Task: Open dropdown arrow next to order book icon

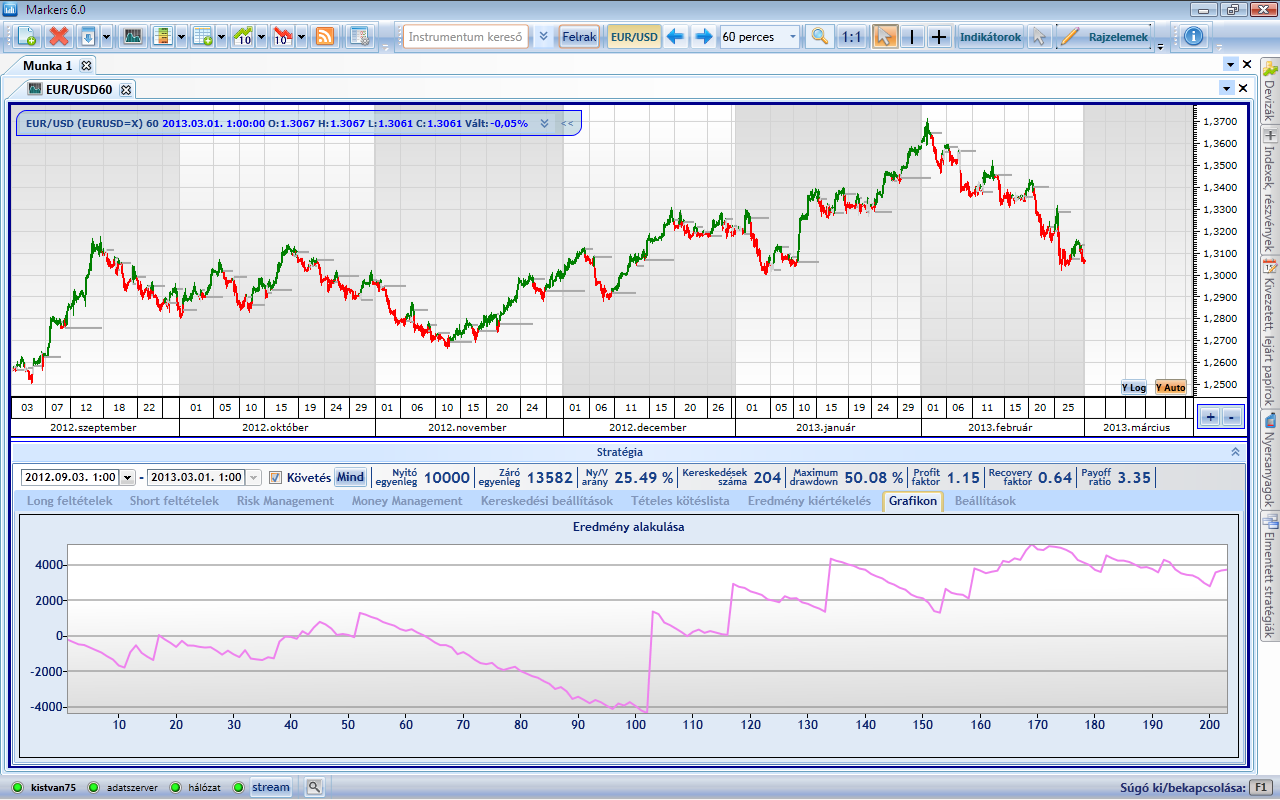Action: [181, 37]
